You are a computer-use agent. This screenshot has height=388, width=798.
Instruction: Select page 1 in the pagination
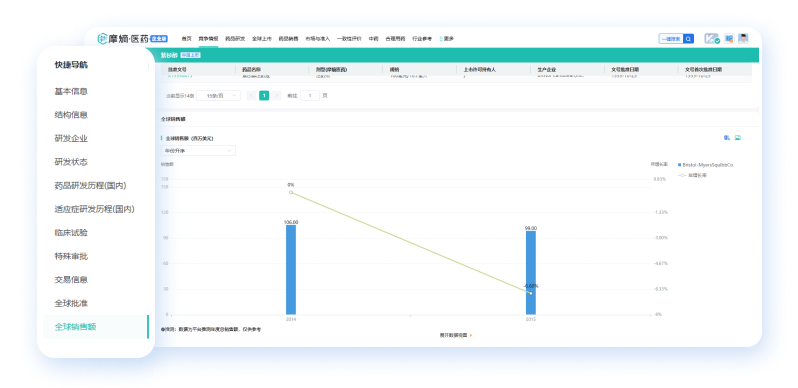[264, 95]
